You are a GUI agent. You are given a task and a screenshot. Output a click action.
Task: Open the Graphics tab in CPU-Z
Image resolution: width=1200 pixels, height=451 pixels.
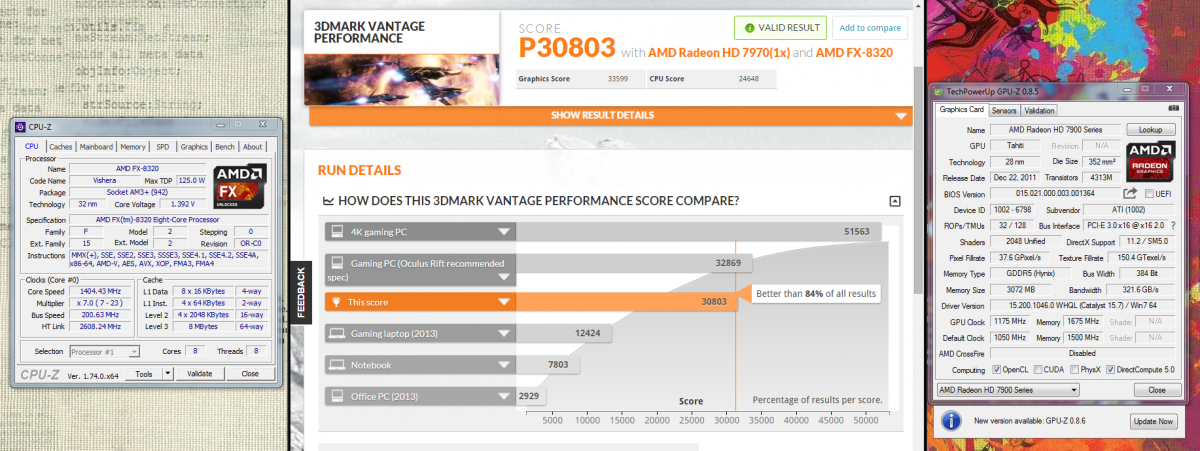pos(194,147)
